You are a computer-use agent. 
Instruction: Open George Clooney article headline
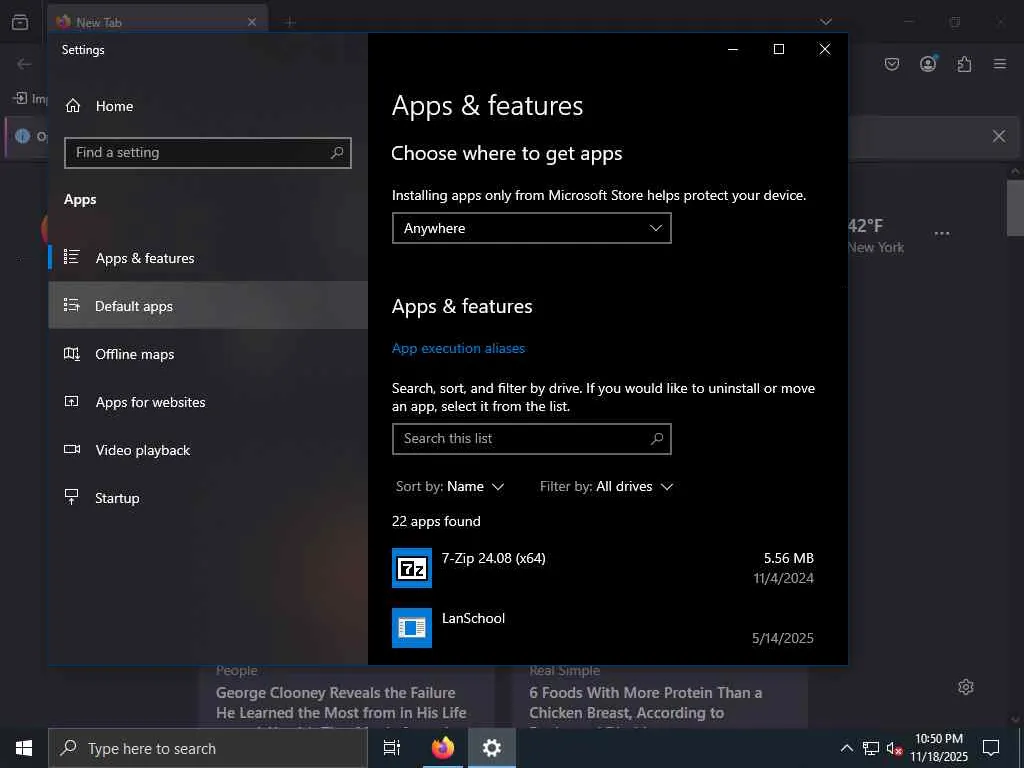click(342, 703)
